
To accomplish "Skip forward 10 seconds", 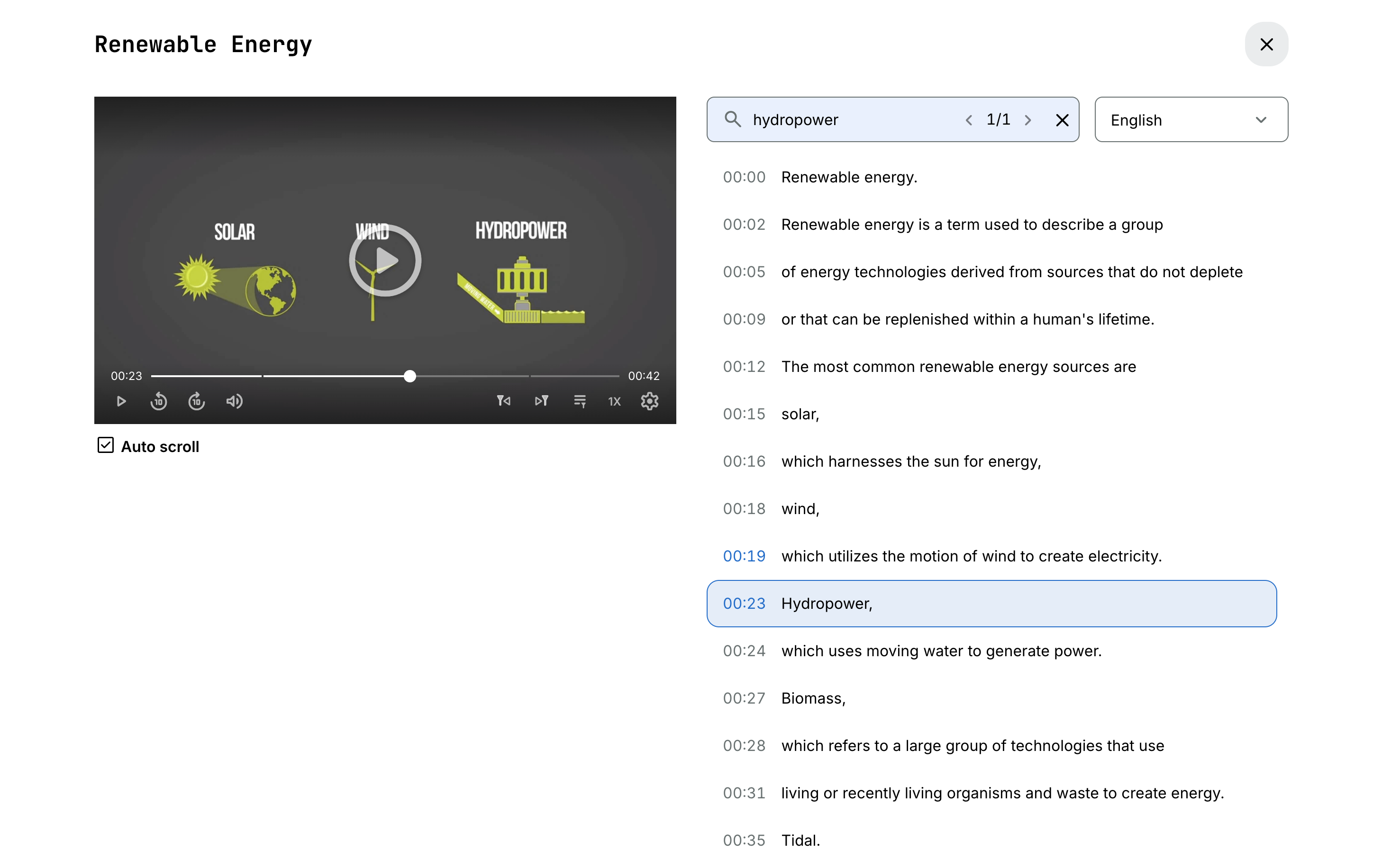I will point(196,401).
